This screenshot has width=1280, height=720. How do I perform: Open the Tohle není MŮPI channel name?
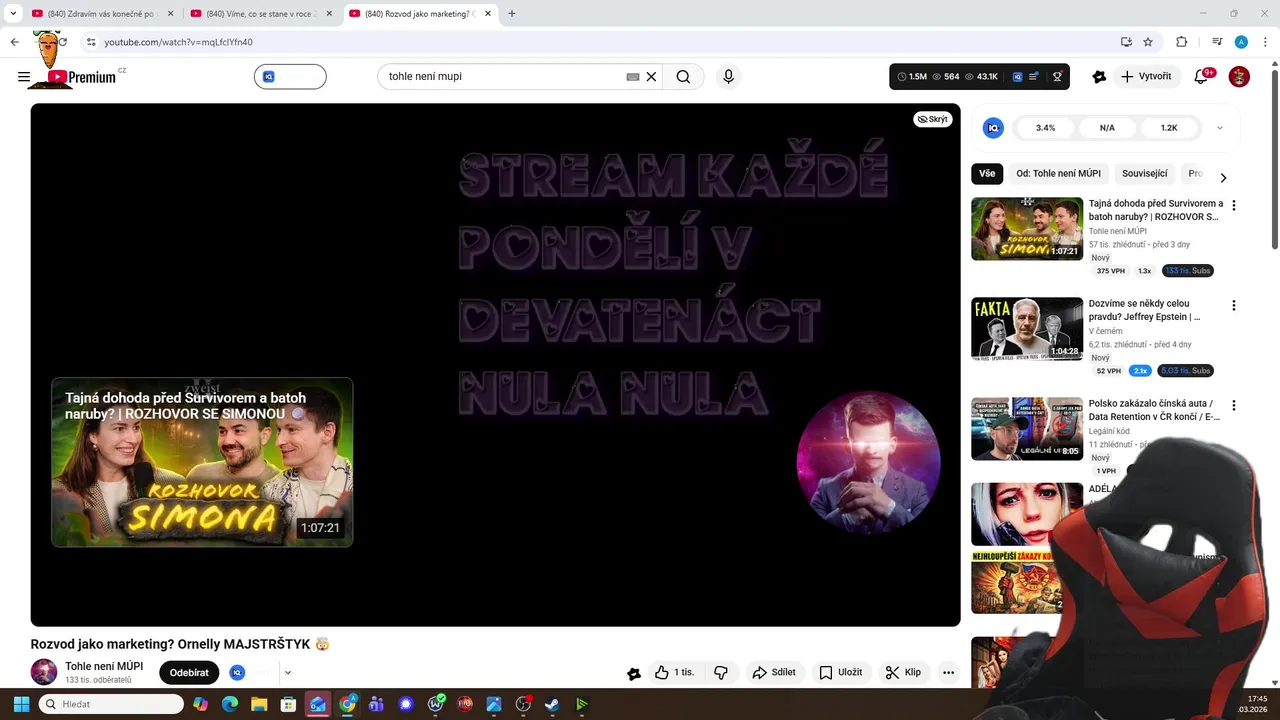[x=104, y=666]
